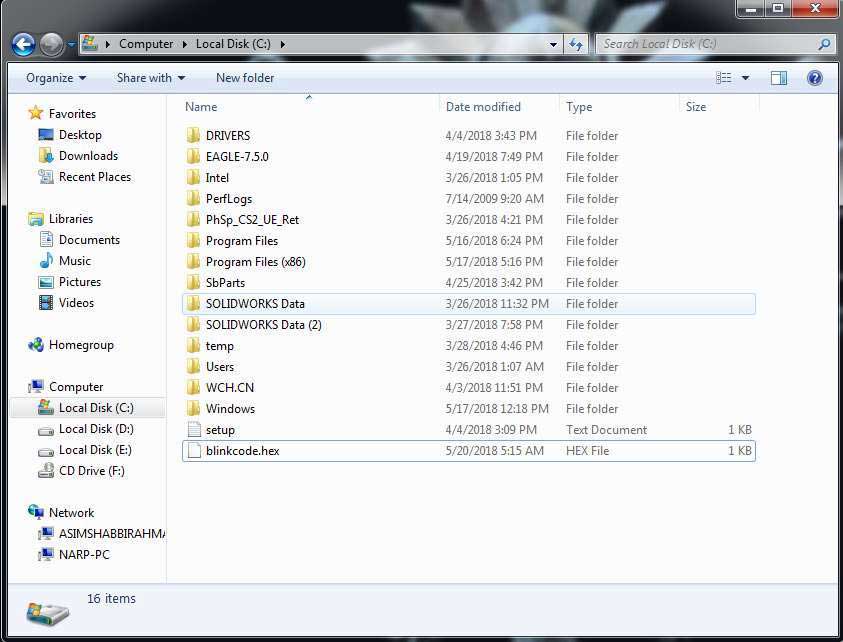Select the PhSp_CS2_UE_Ret folder icon
Screen dimensions: 843x642
pos(194,219)
